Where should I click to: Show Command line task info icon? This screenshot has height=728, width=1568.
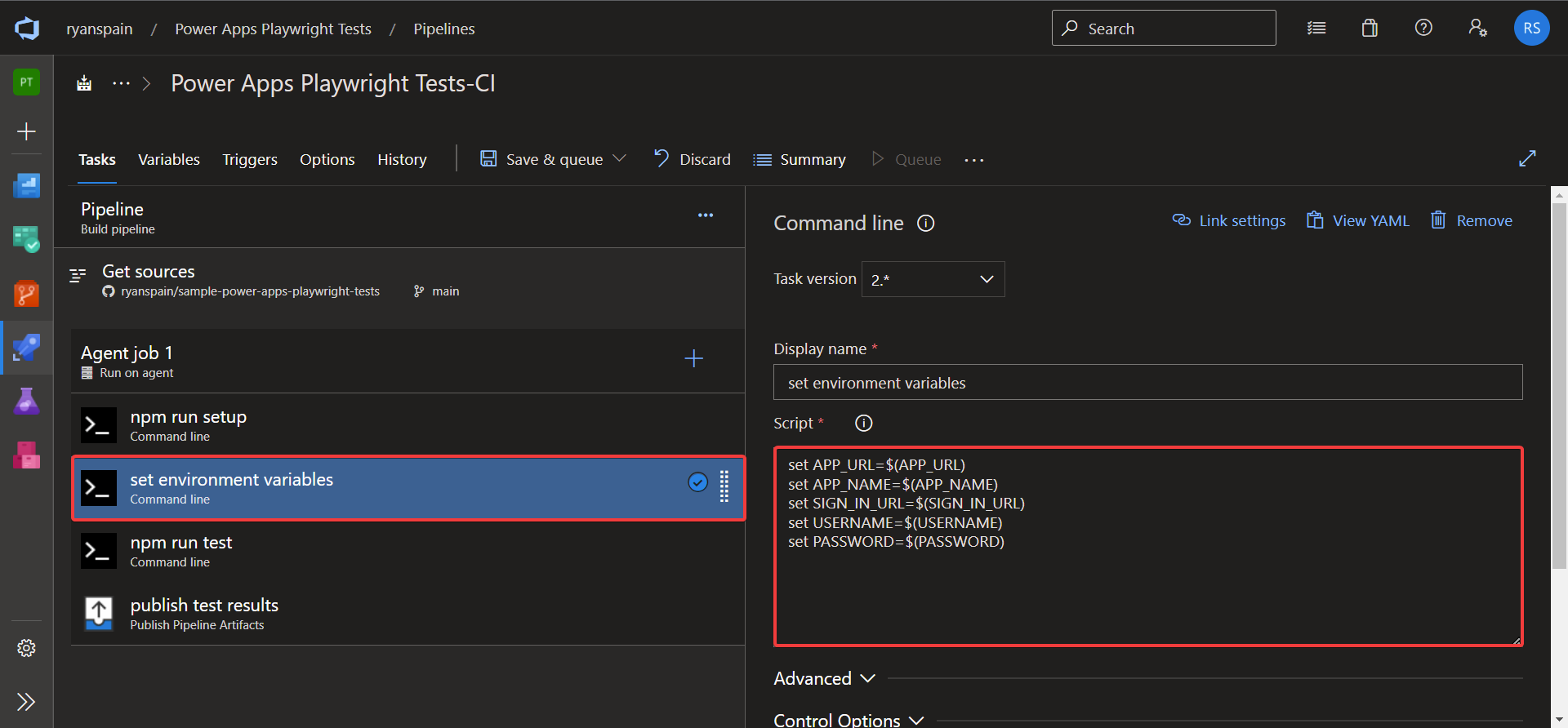(x=925, y=223)
